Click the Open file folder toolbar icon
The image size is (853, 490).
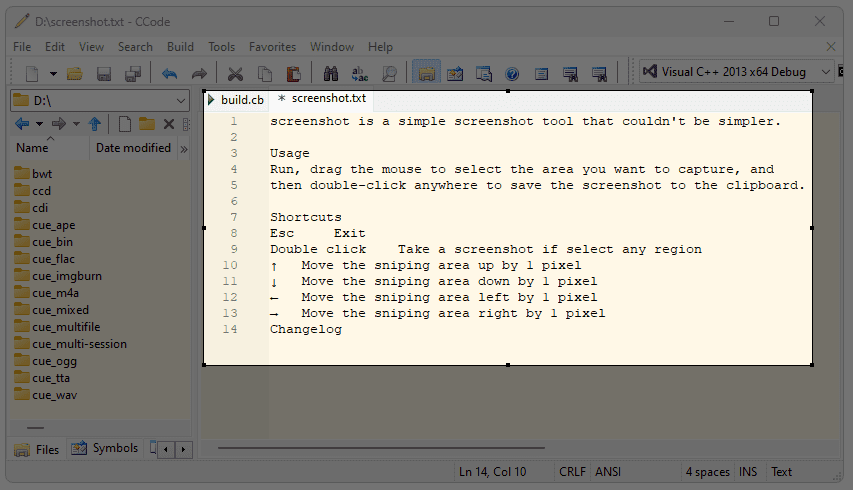pyautogui.click(x=75, y=73)
